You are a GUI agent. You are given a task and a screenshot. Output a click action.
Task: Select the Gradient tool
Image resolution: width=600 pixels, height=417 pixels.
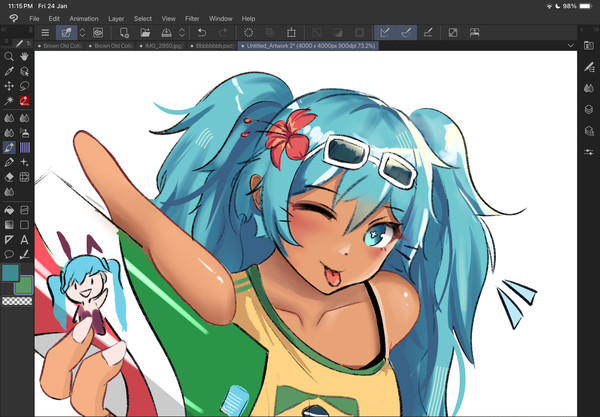click(x=9, y=225)
